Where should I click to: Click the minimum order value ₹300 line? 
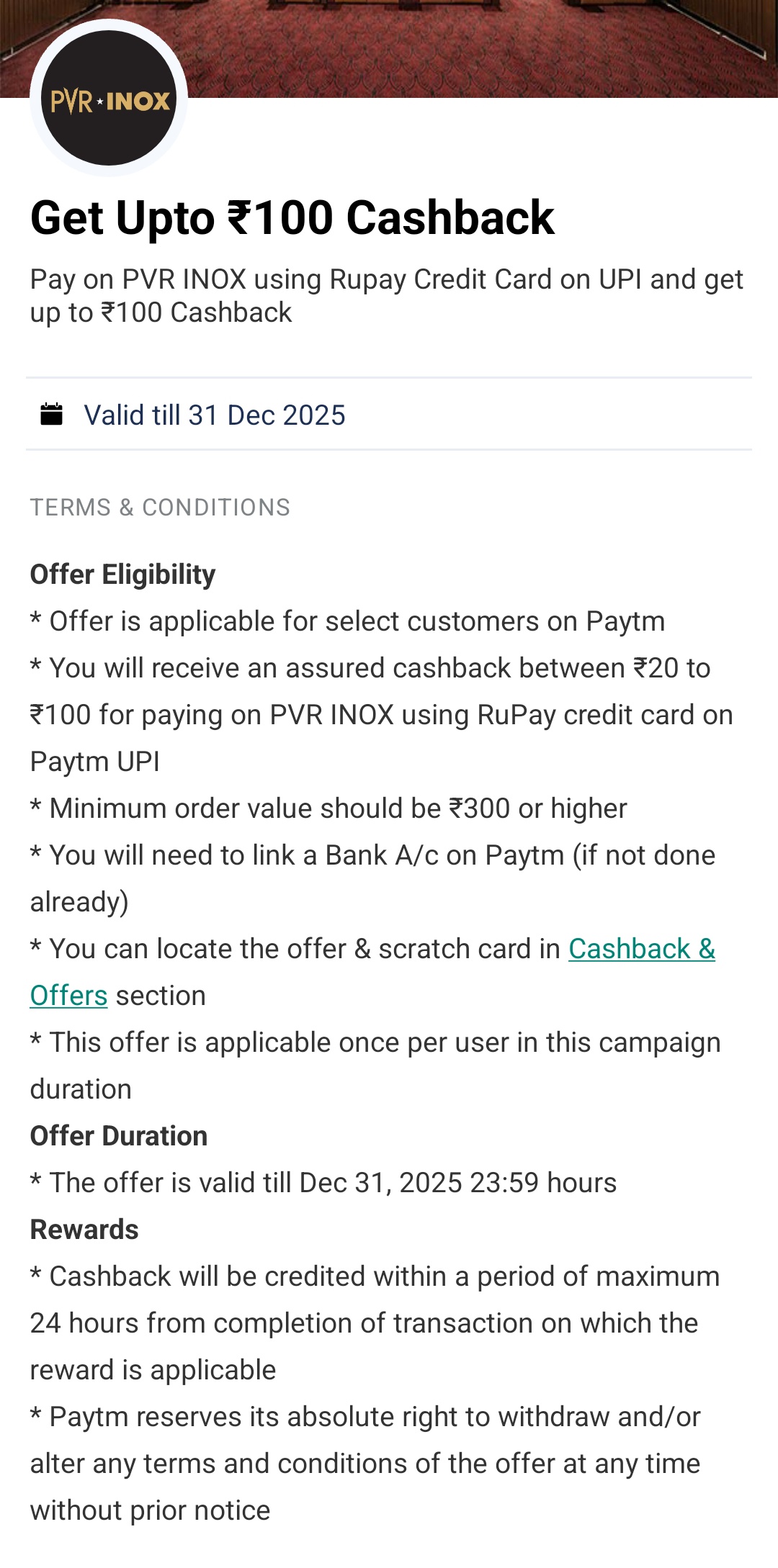[x=328, y=808]
